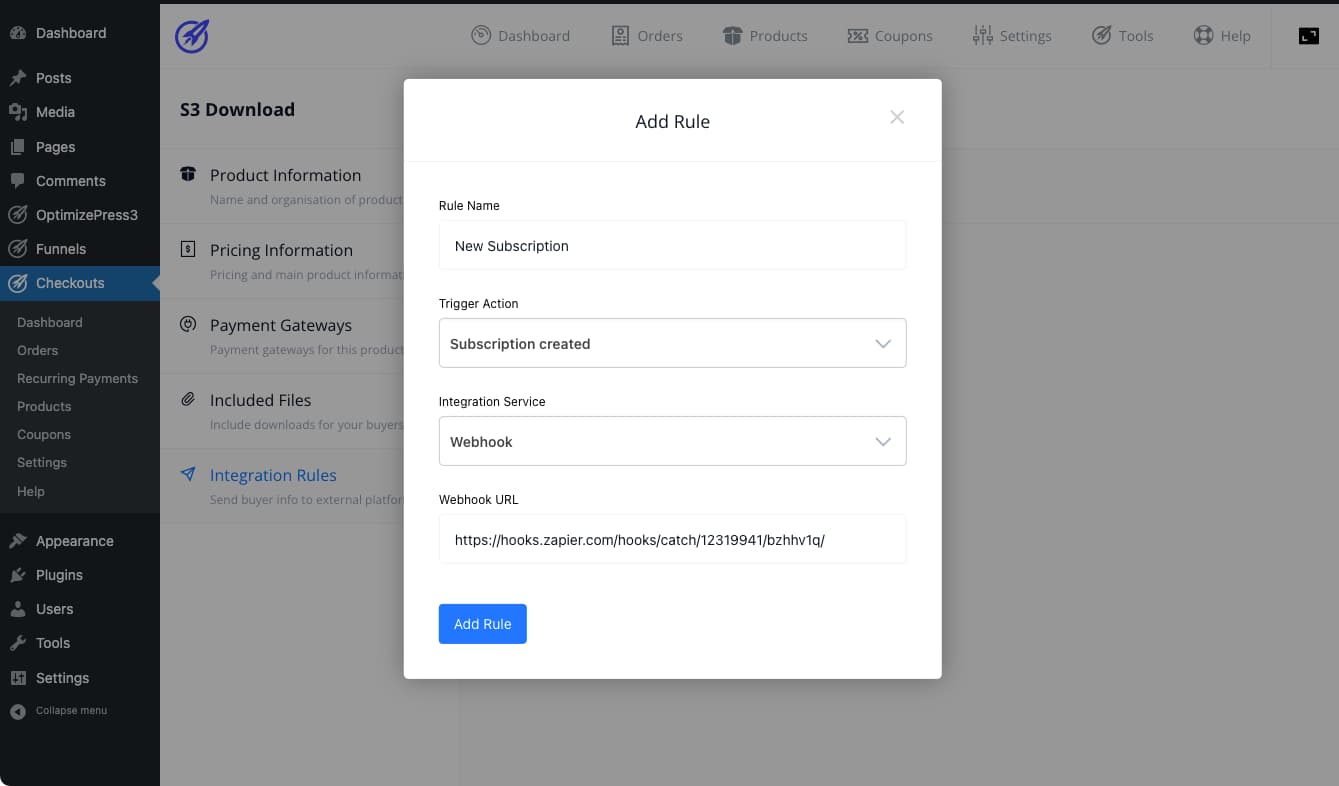Viewport: 1339px width, 786px height.
Task: Open the Pricing Information section
Action: (x=282, y=260)
